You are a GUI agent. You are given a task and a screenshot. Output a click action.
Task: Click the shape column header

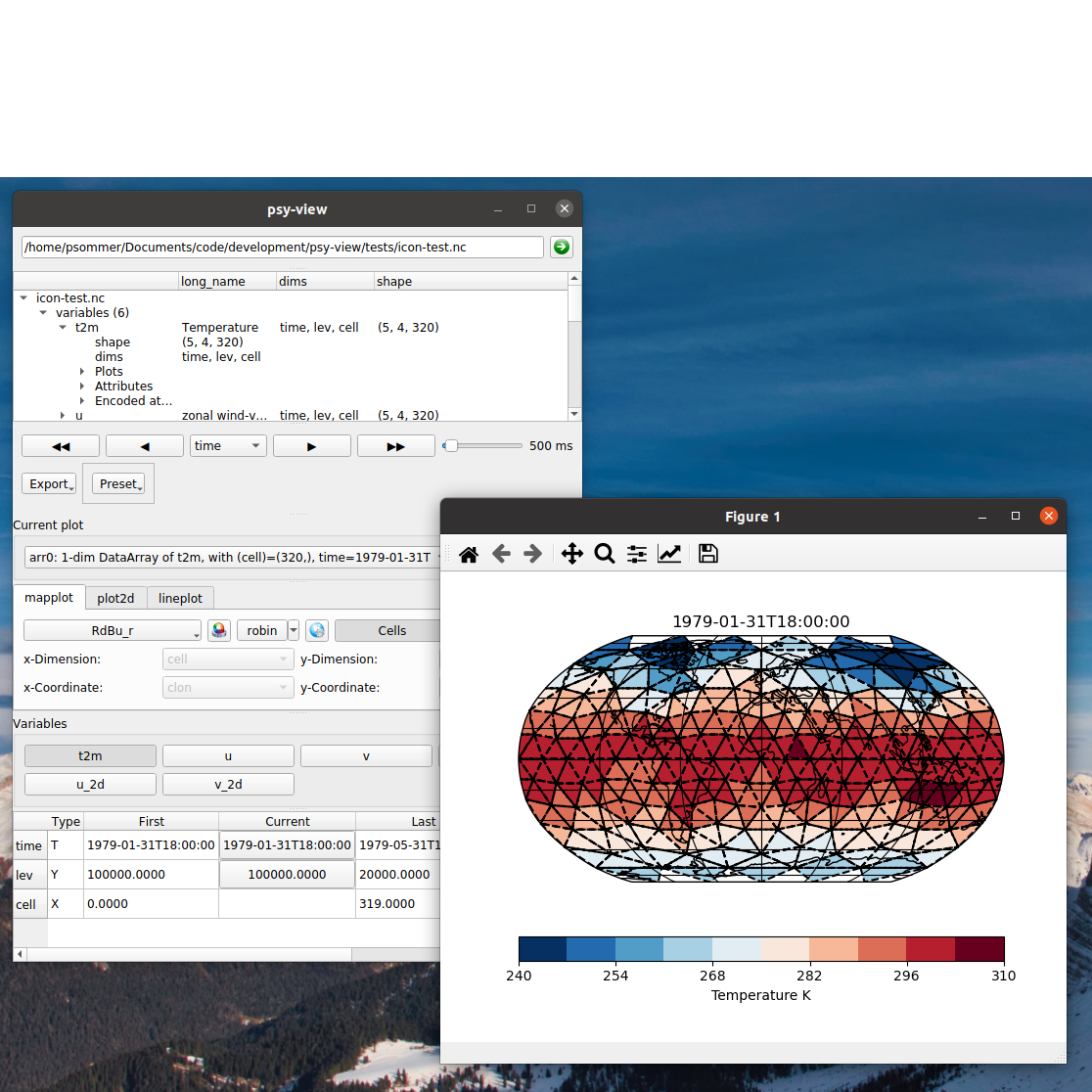pos(470,282)
